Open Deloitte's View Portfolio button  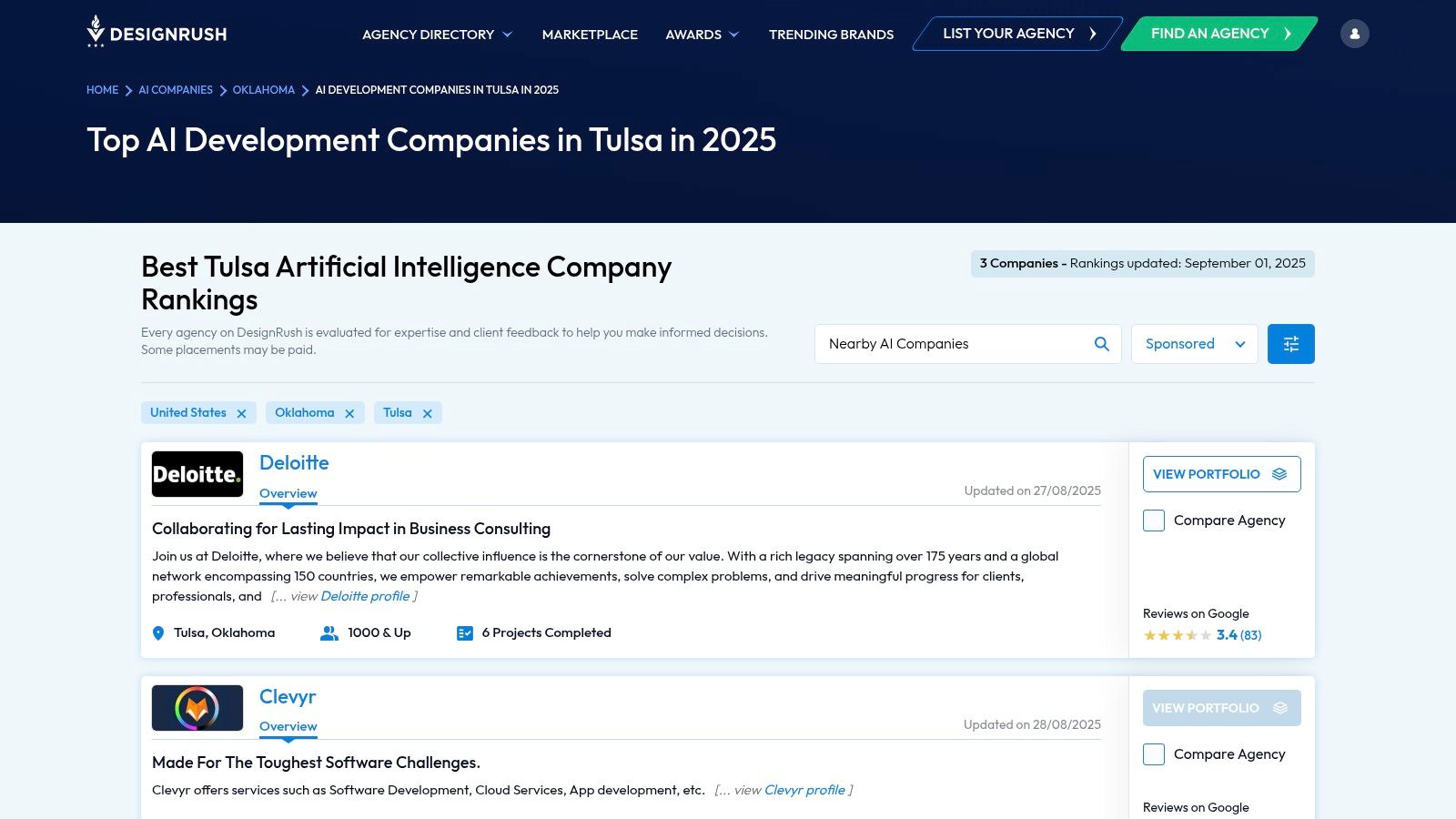pos(1221,474)
